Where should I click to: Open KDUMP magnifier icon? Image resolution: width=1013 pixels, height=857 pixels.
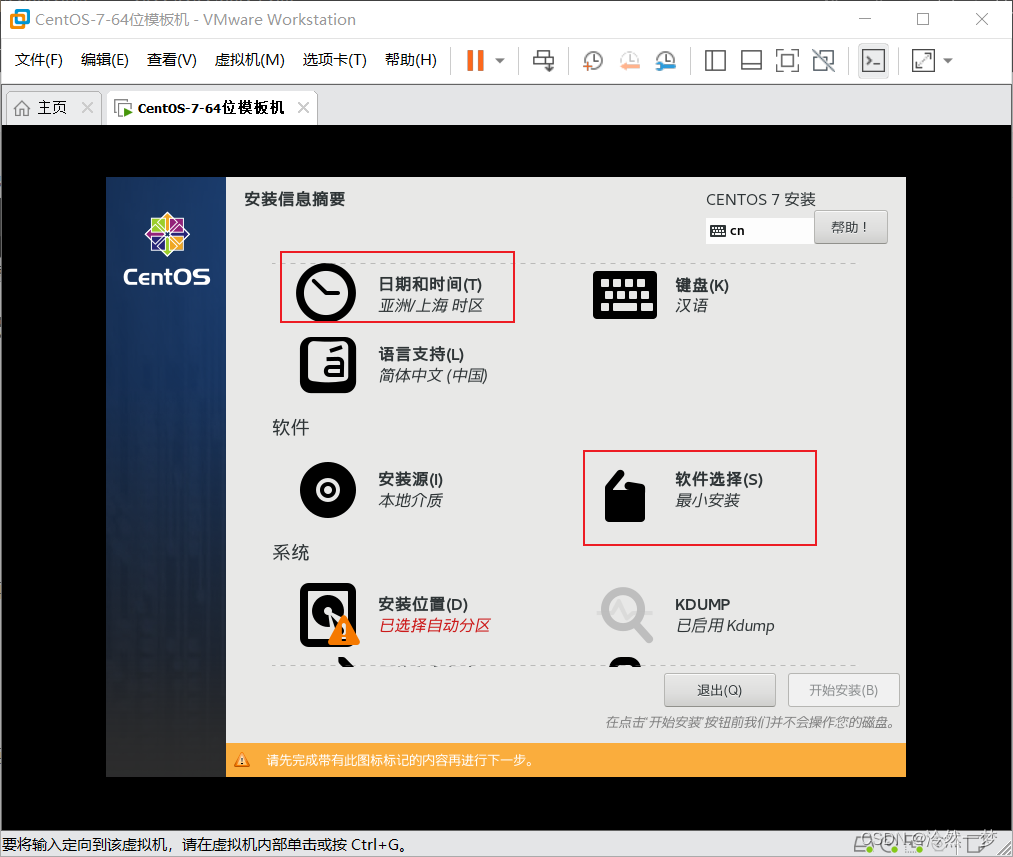point(627,614)
